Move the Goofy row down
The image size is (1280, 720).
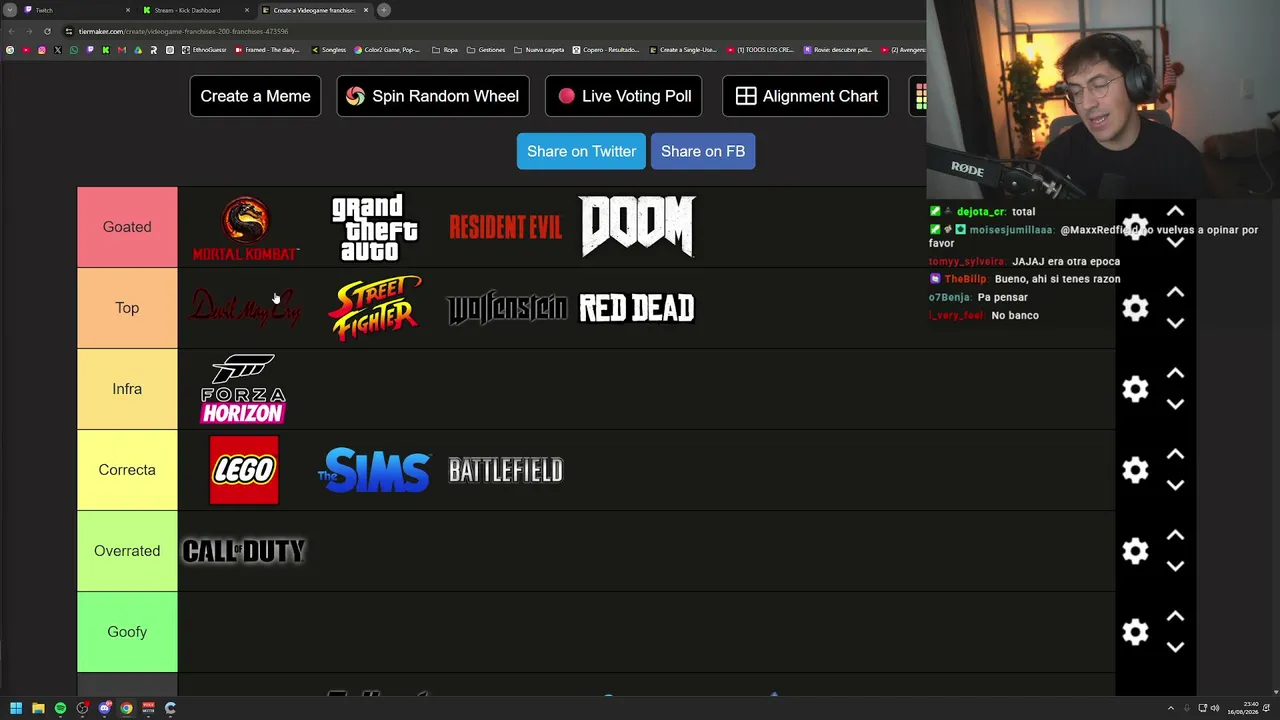coord(1175,647)
